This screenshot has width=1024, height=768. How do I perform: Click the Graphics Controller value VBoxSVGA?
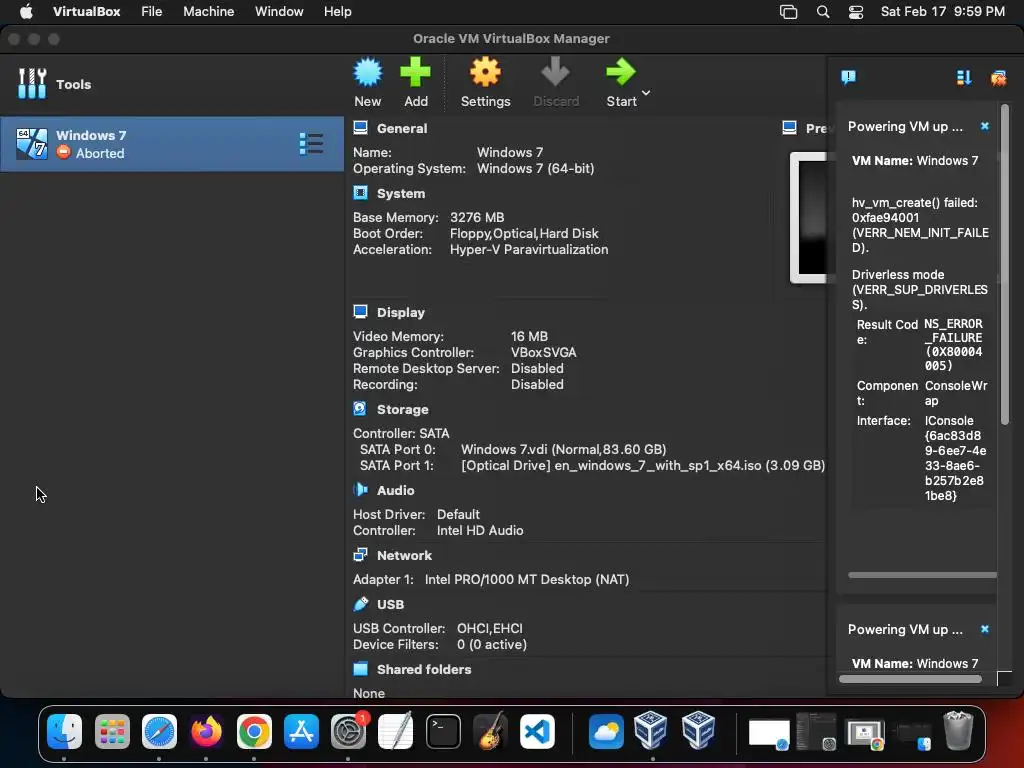[543, 353]
